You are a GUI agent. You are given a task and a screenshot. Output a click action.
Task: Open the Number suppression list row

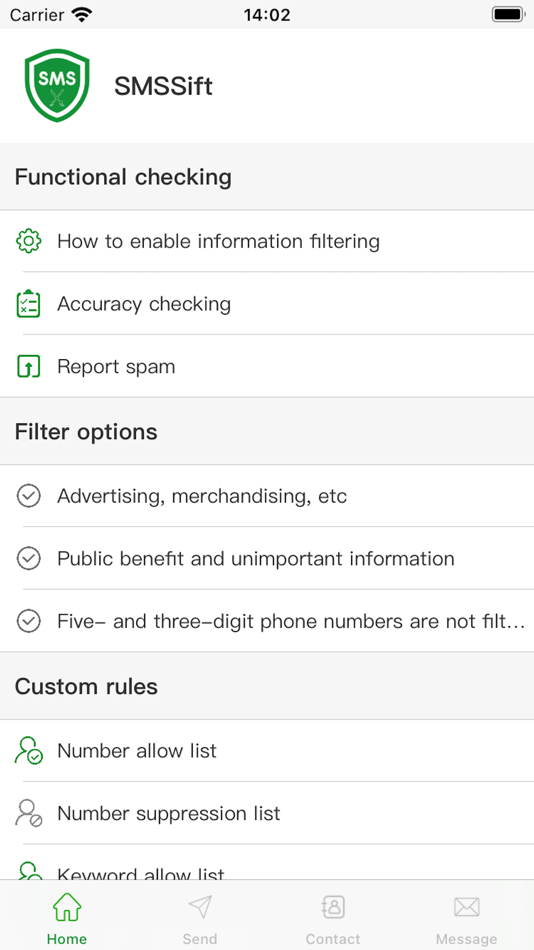click(x=267, y=813)
